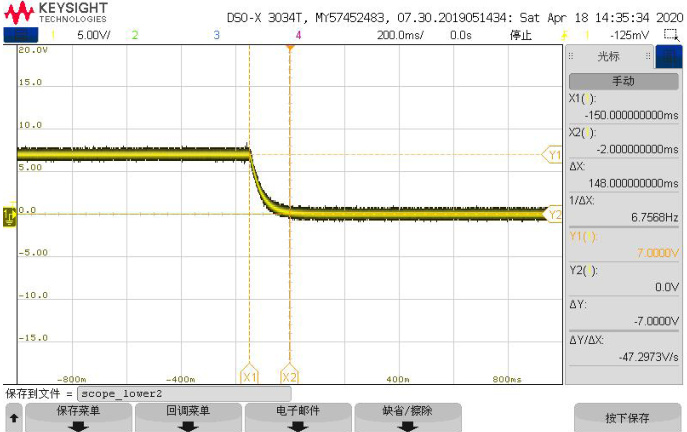Viewport: 687px width, 432px height.
Task: Click the X2 cursor marker on time axis
Action: pyautogui.click(x=290, y=377)
